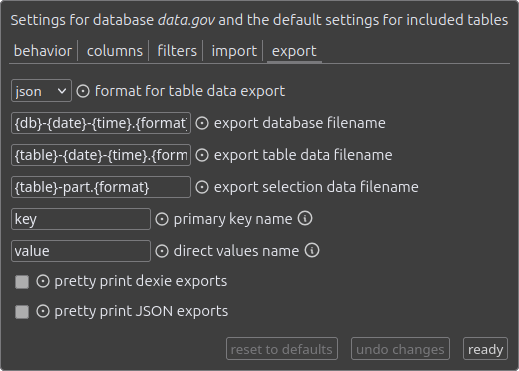Click the undo changes button
This screenshot has height=371, width=519.
point(400,349)
